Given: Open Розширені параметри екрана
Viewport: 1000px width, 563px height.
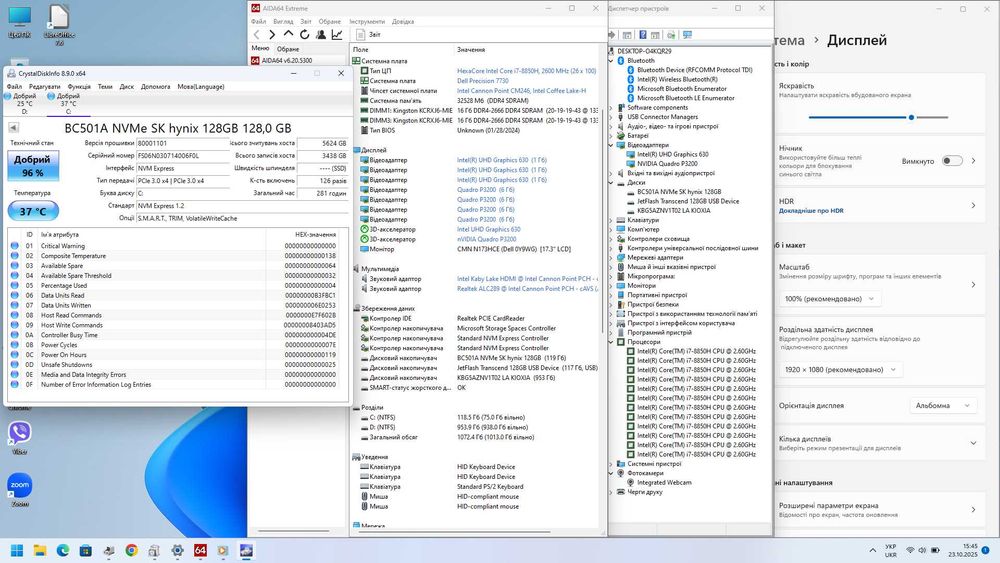Looking at the screenshot, I should click(x=880, y=509).
